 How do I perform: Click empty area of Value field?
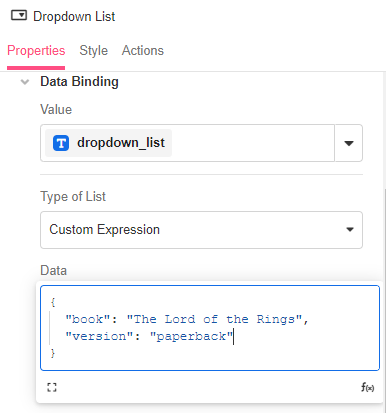pos(253,143)
